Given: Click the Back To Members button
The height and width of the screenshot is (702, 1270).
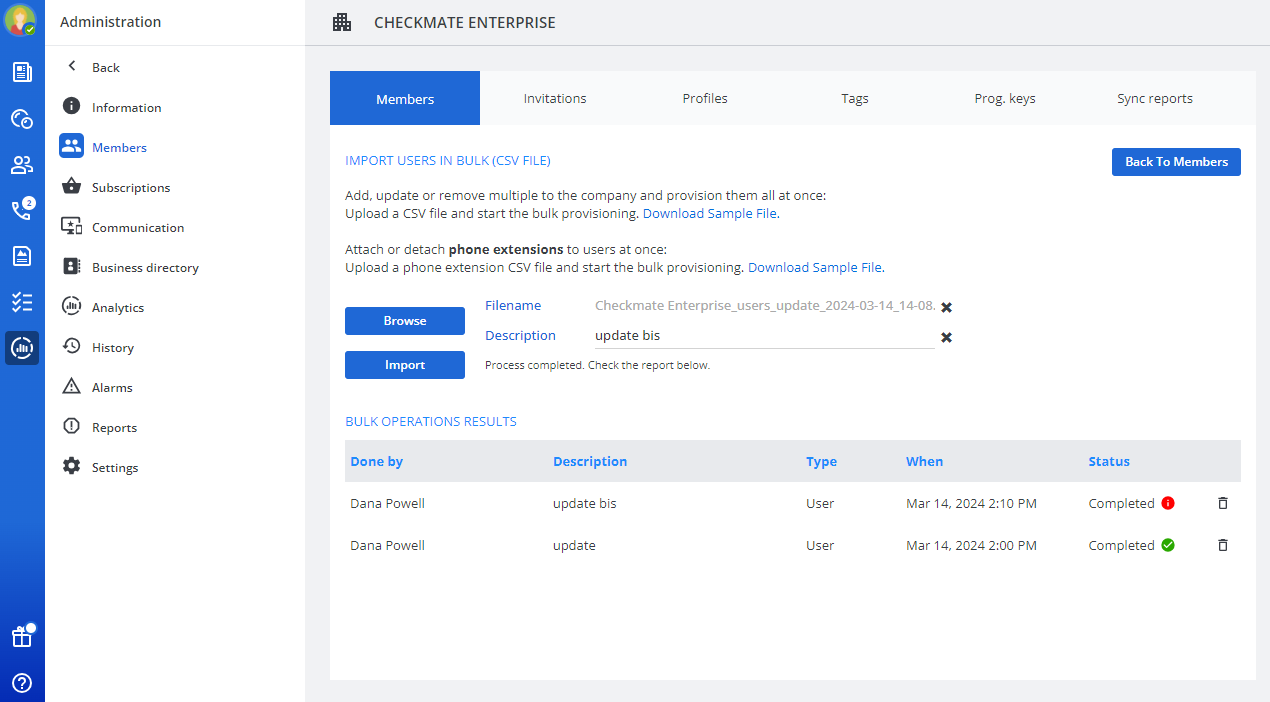Looking at the screenshot, I should click(x=1176, y=162).
